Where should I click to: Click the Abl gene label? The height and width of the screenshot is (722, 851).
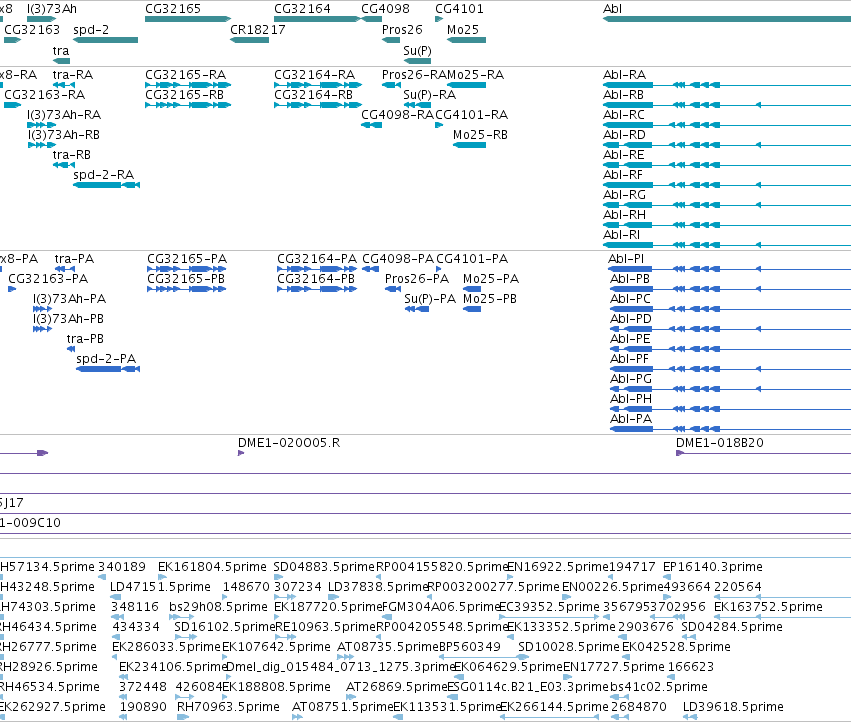[612, 9]
